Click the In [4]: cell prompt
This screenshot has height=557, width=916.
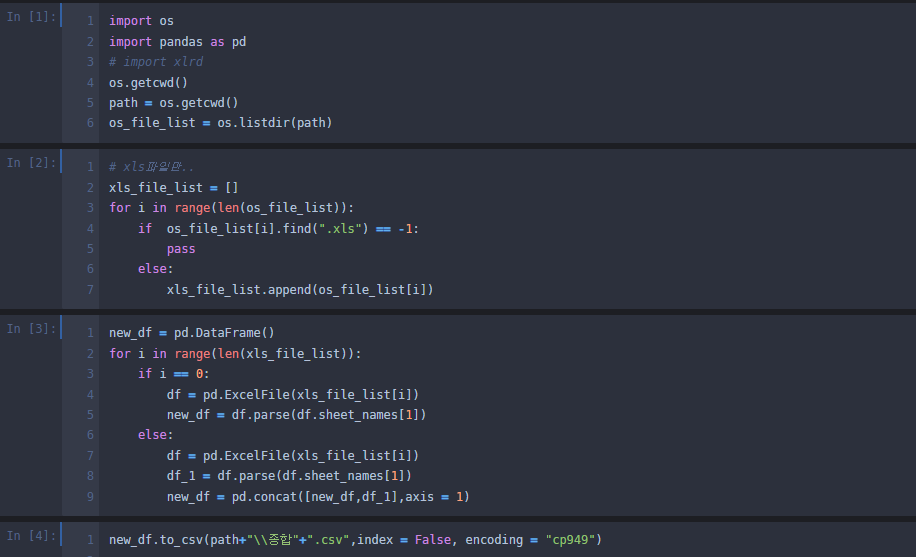(31, 536)
